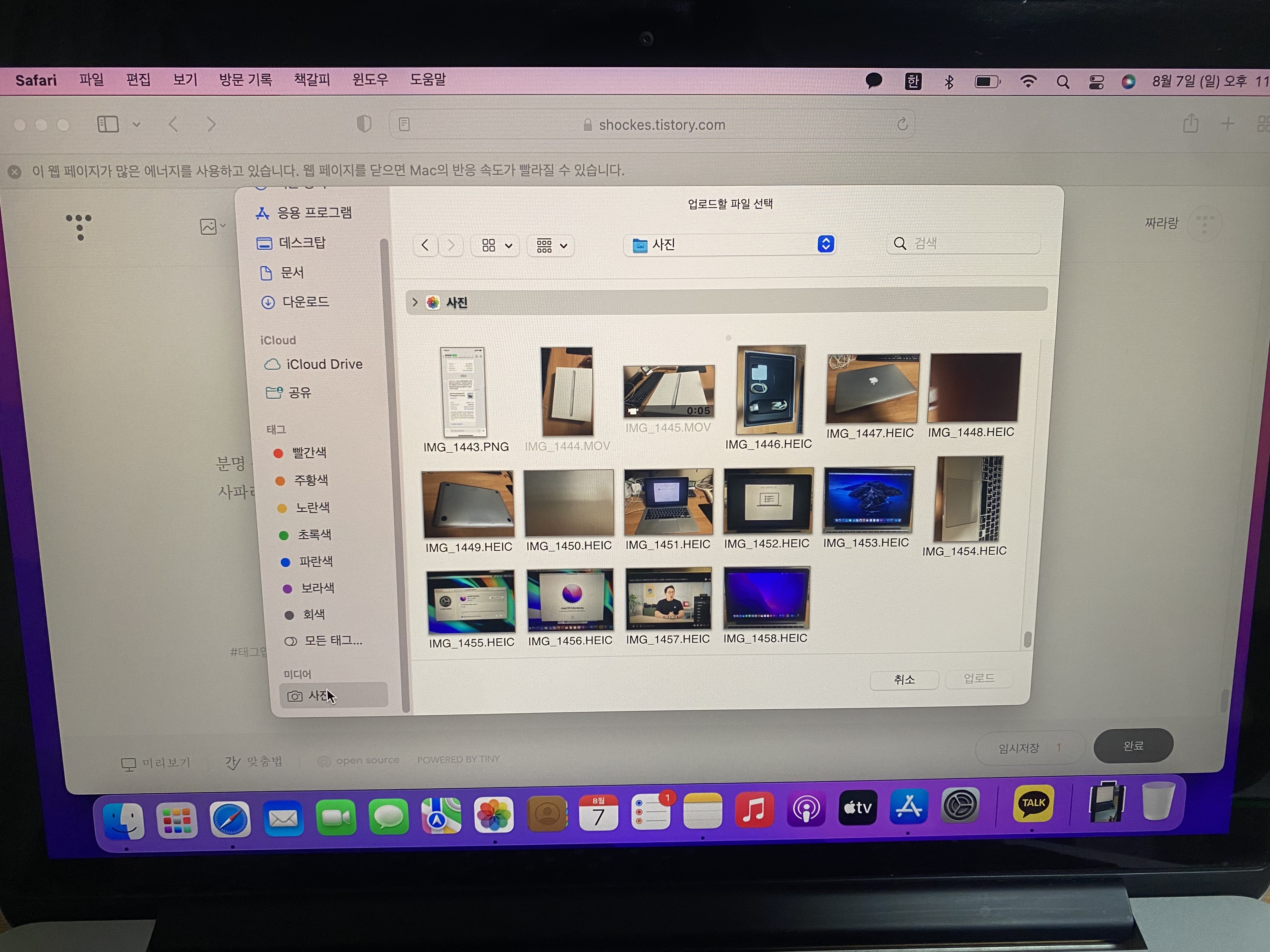The image size is (1270, 952).
Task: Toggle Safari's sidebar button
Action: pos(108,124)
